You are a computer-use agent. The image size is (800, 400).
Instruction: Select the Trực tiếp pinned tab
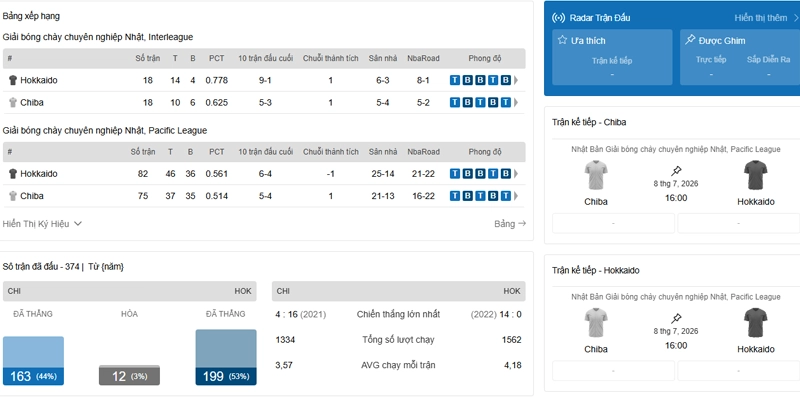711,60
